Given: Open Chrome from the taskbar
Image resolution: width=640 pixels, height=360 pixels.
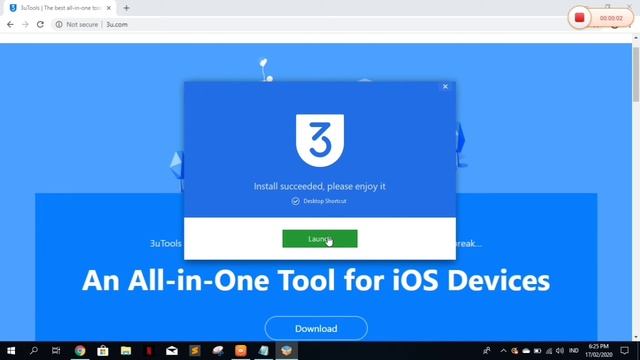Looking at the screenshot, I should (80, 351).
